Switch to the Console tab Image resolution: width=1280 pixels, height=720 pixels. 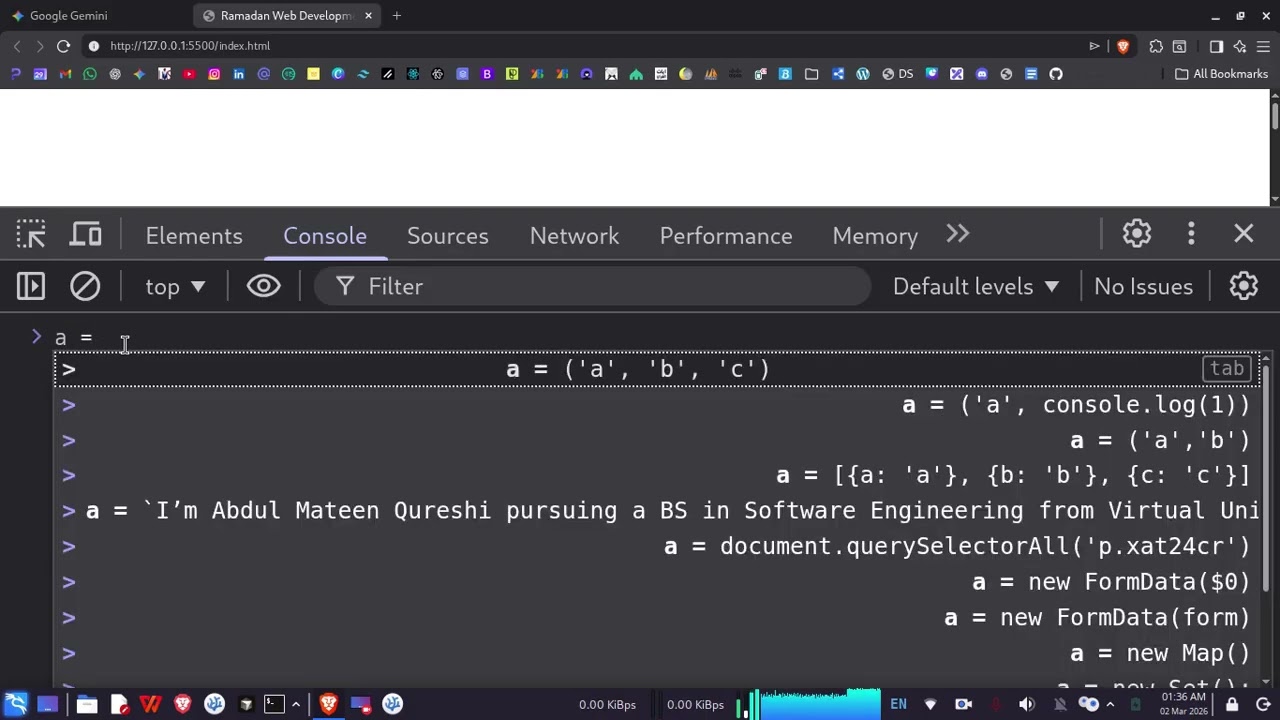[325, 236]
